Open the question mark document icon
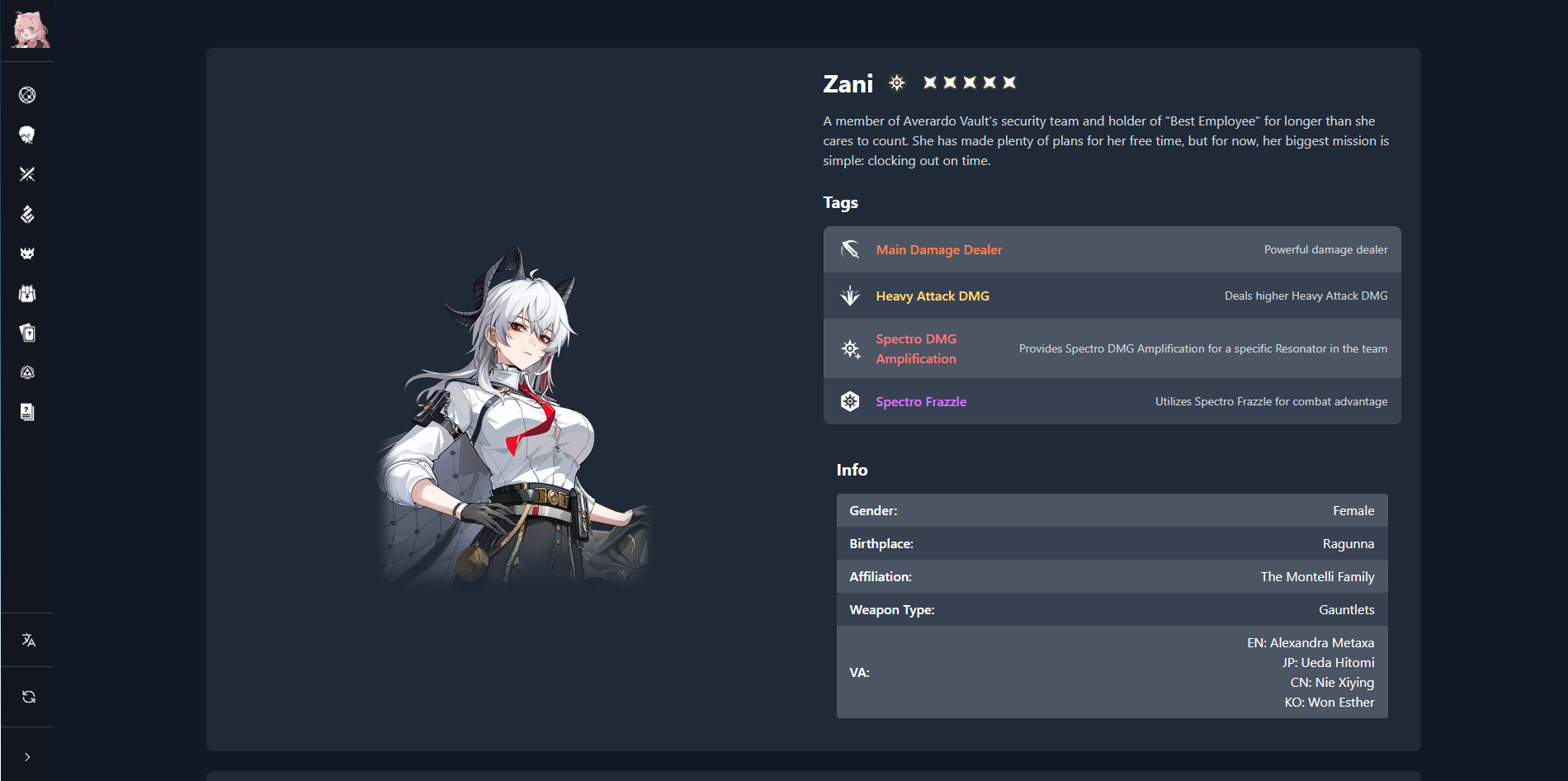 pyautogui.click(x=27, y=412)
